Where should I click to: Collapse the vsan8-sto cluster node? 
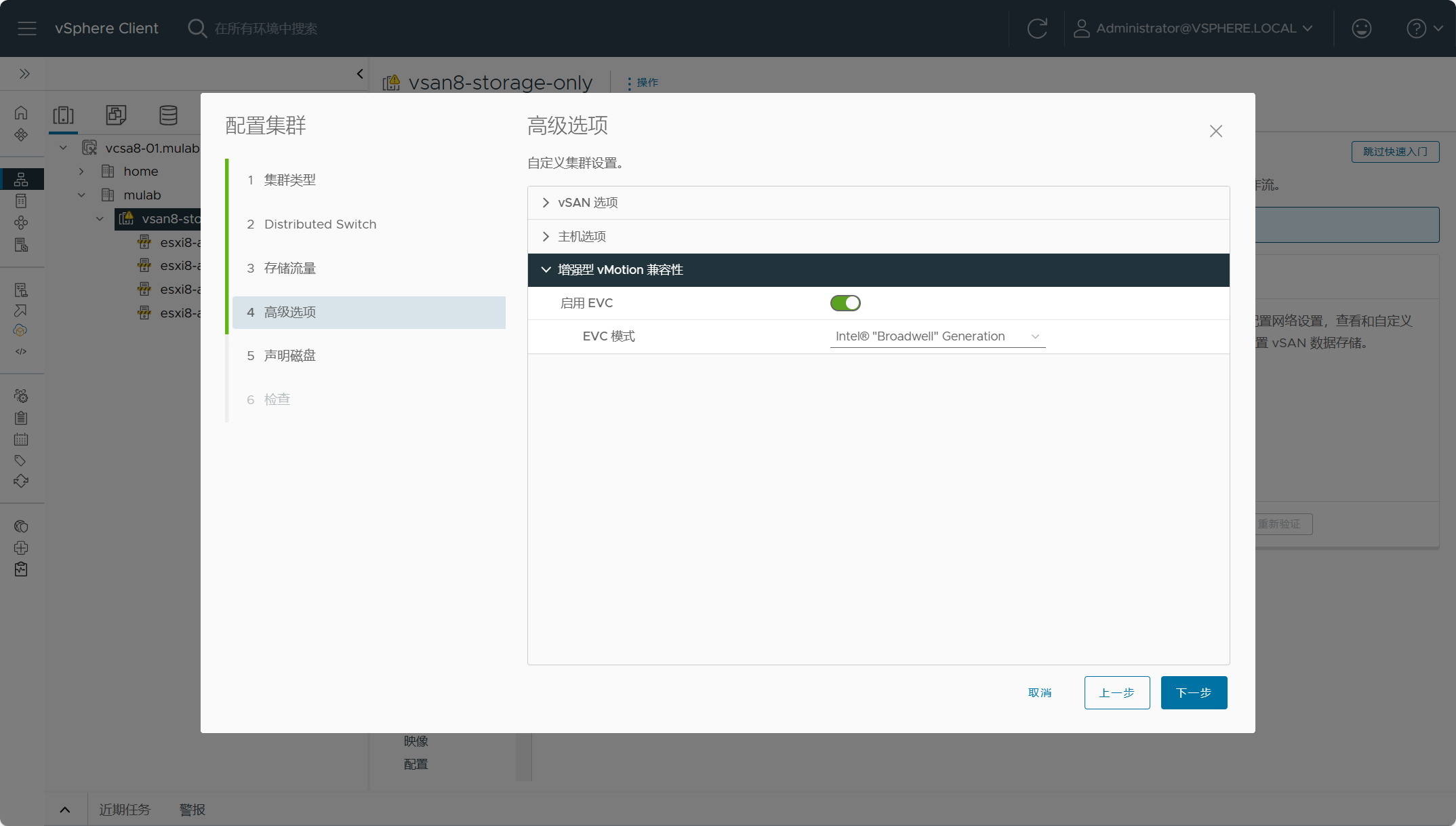(x=100, y=218)
